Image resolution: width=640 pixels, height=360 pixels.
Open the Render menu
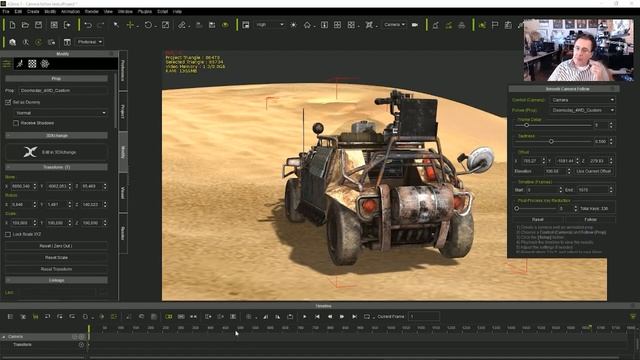[91, 11]
